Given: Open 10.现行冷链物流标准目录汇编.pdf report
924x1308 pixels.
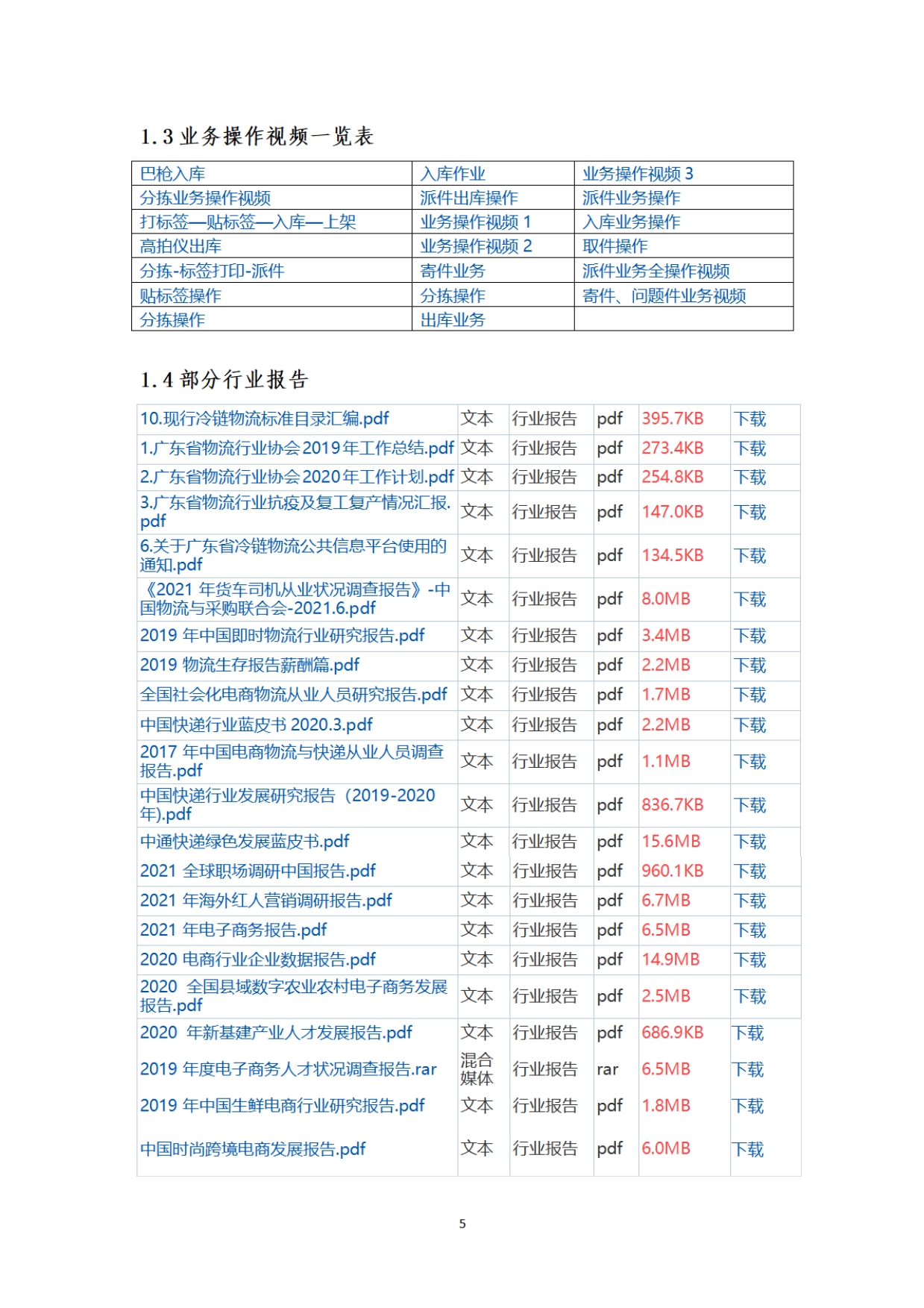Looking at the screenshot, I should 264,419.
